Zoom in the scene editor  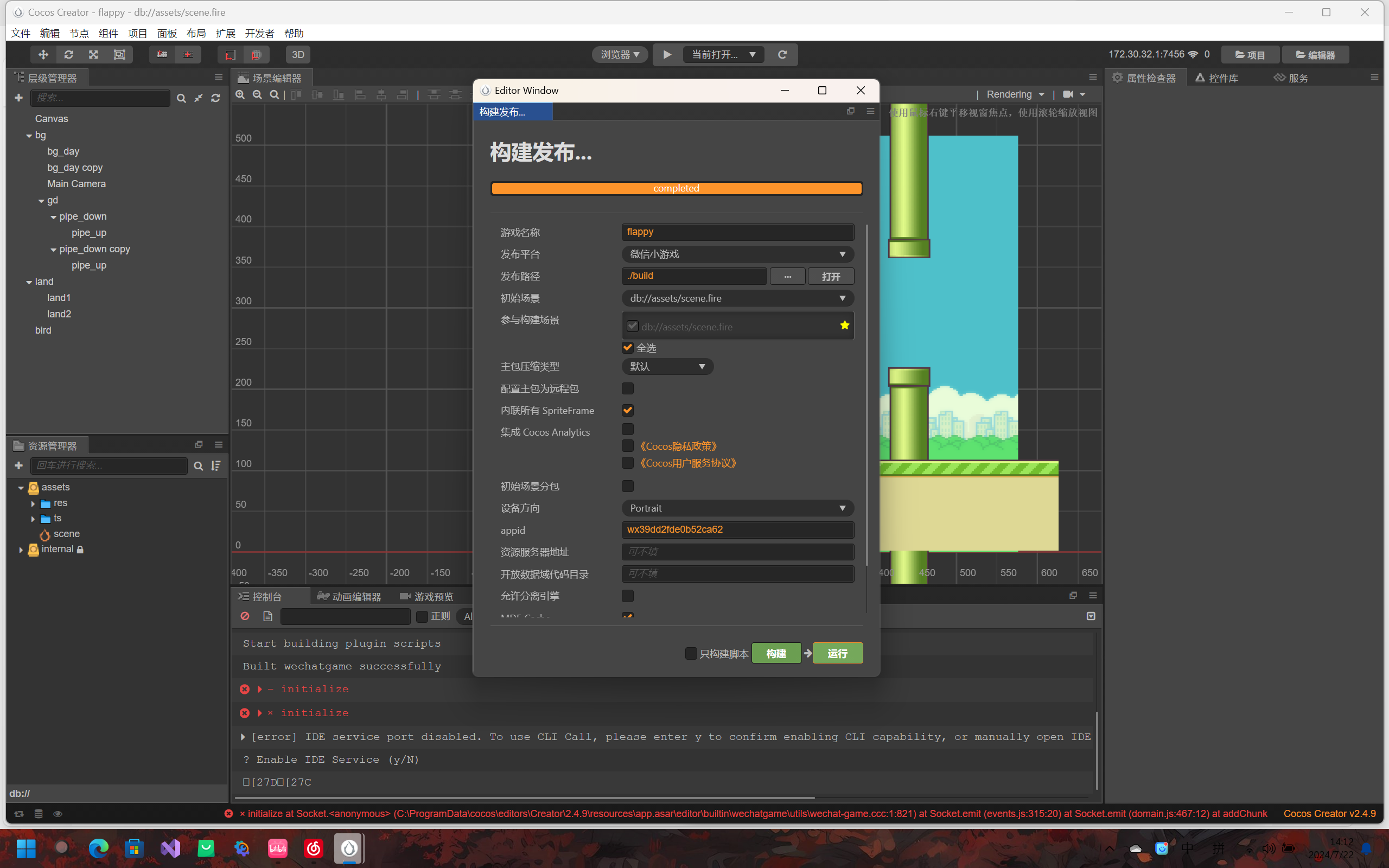click(240, 95)
